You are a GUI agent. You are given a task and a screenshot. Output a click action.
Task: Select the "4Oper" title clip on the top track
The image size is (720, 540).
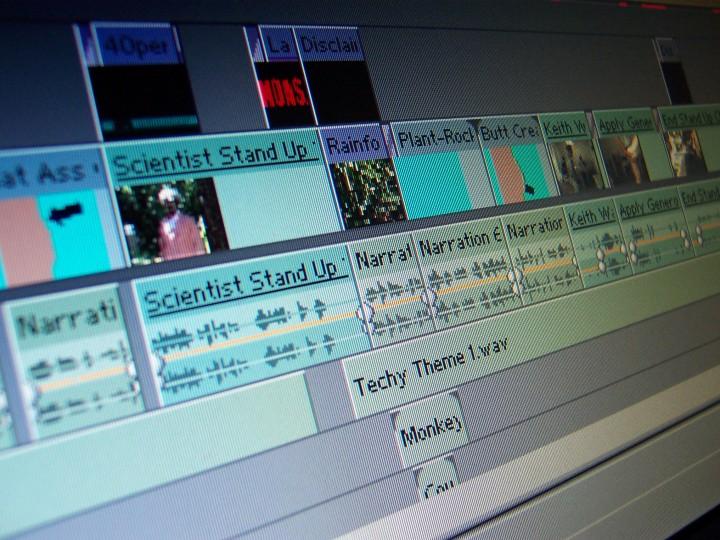tap(145, 80)
